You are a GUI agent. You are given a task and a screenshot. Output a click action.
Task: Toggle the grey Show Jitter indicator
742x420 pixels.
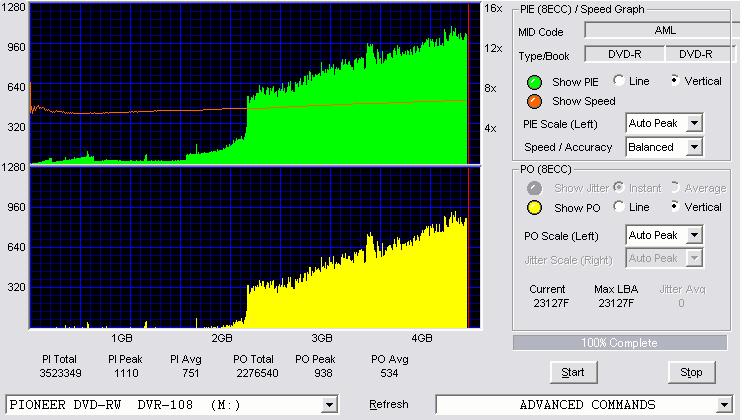click(534, 188)
